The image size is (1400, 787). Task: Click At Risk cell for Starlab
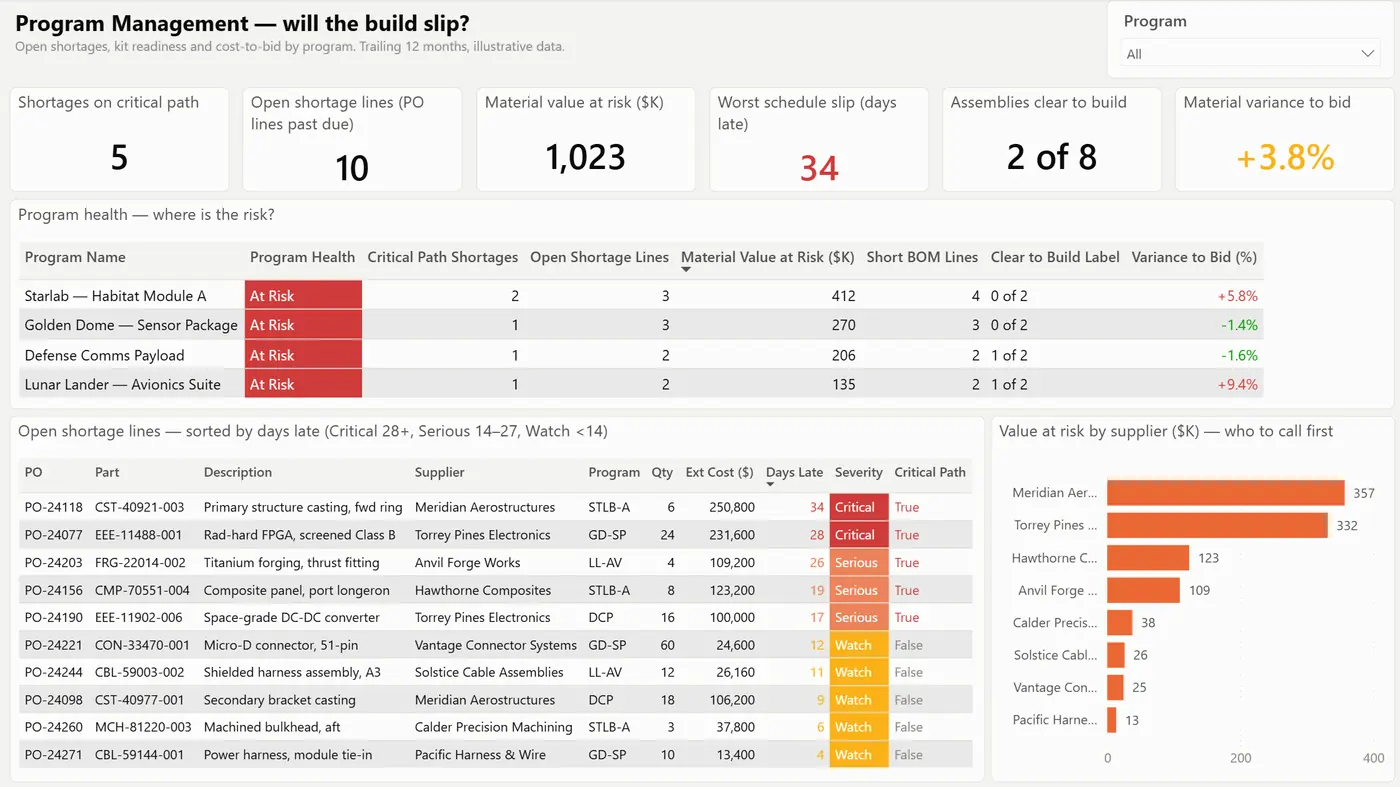(x=303, y=296)
